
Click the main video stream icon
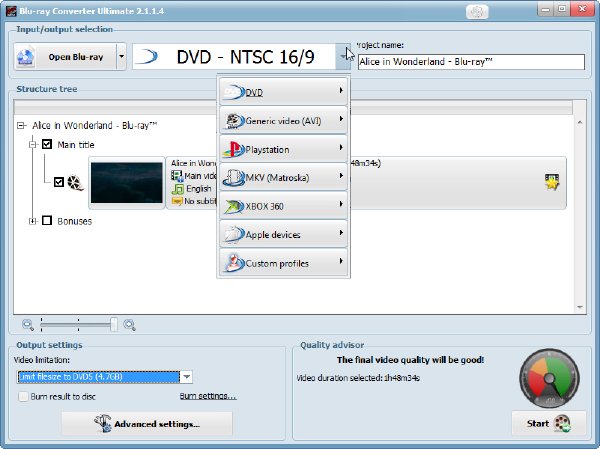(177, 176)
